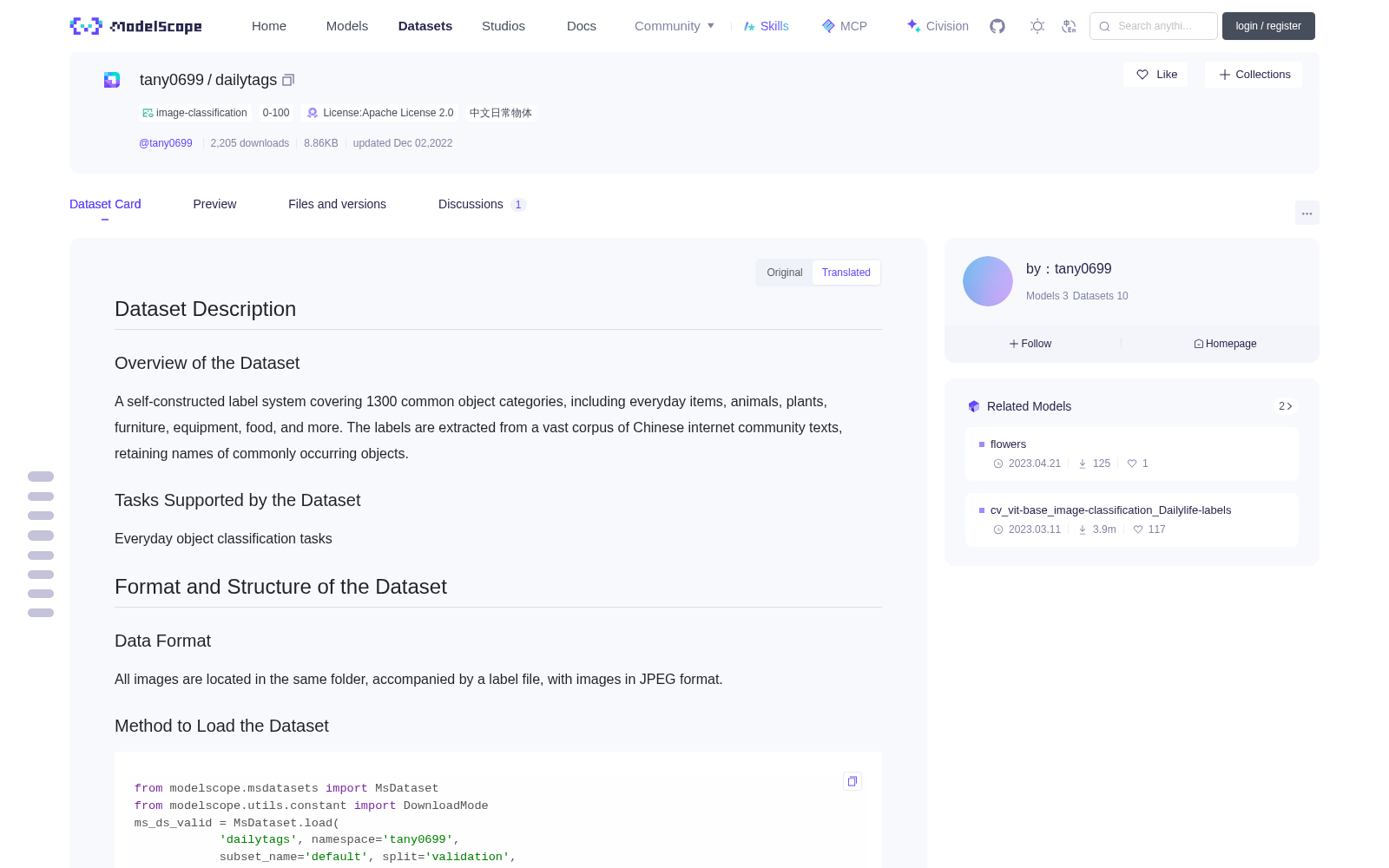Switch to Preview tab
Viewport: 1389px width, 868px height.
[214, 204]
